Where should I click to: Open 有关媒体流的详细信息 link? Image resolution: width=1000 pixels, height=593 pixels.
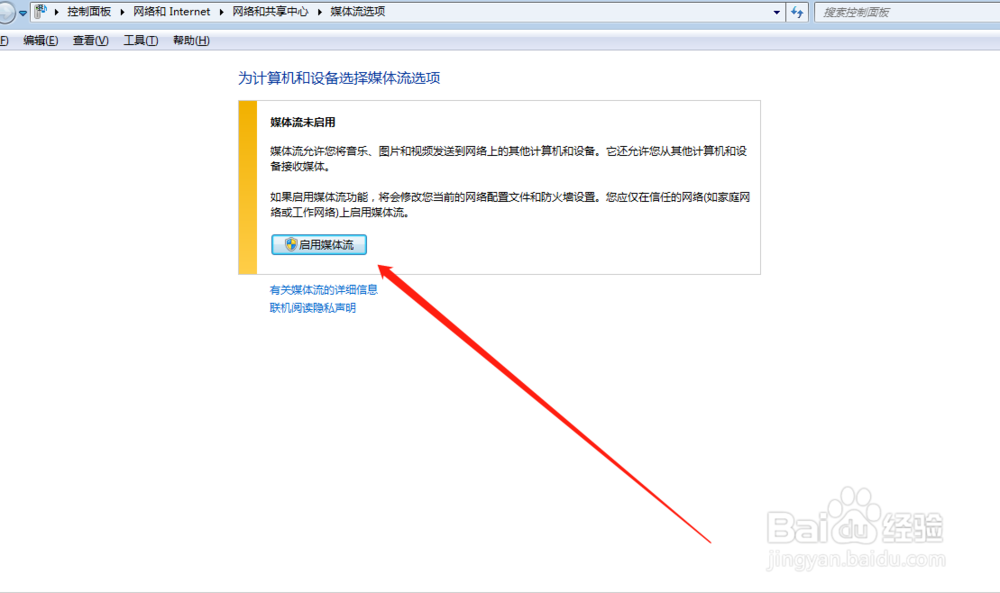pyautogui.click(x=324, y=290)
